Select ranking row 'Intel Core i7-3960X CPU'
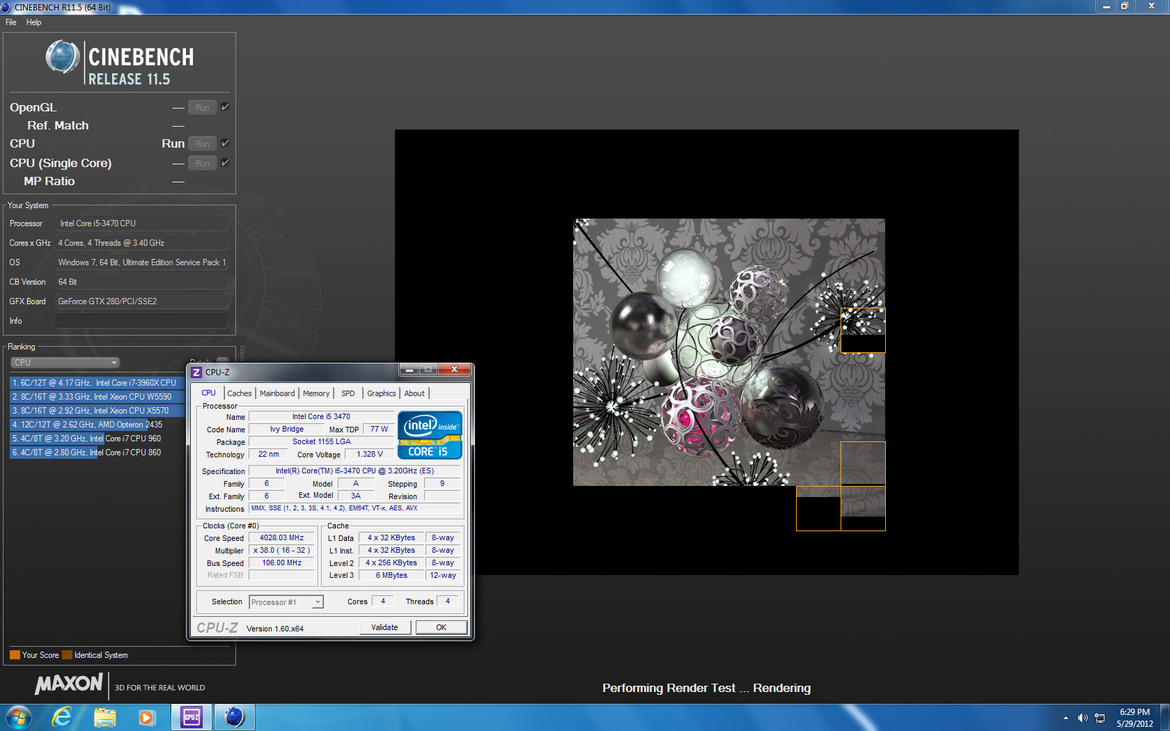Viewport: 1170px width, 731px height. tap(97, 383)
